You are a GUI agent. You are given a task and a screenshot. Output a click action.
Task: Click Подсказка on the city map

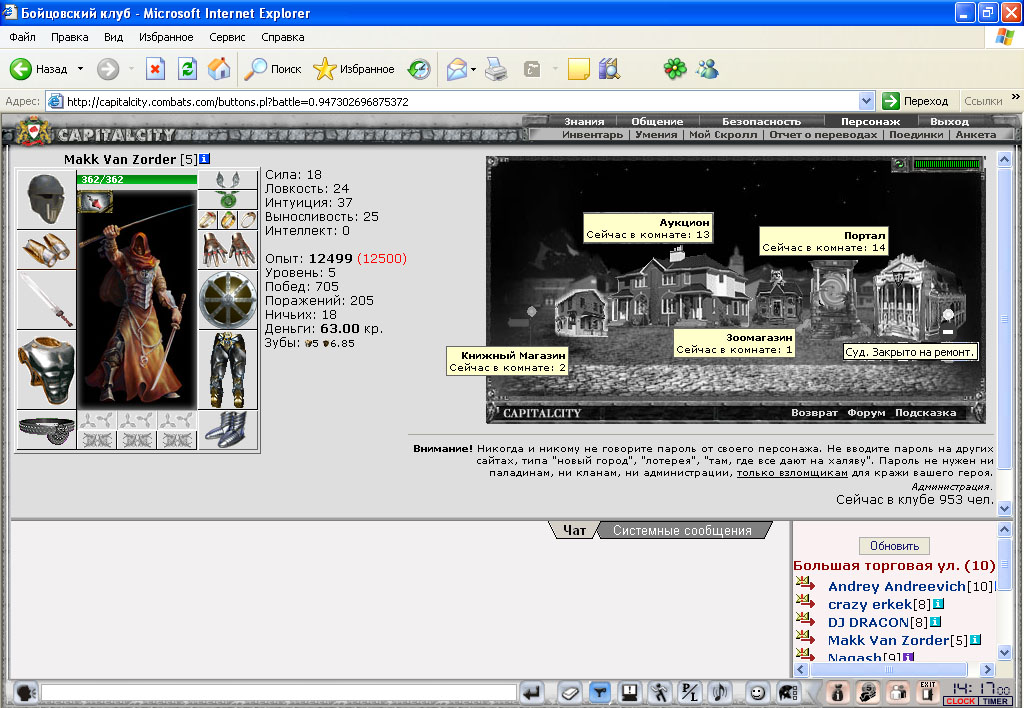tap(925, 413)
